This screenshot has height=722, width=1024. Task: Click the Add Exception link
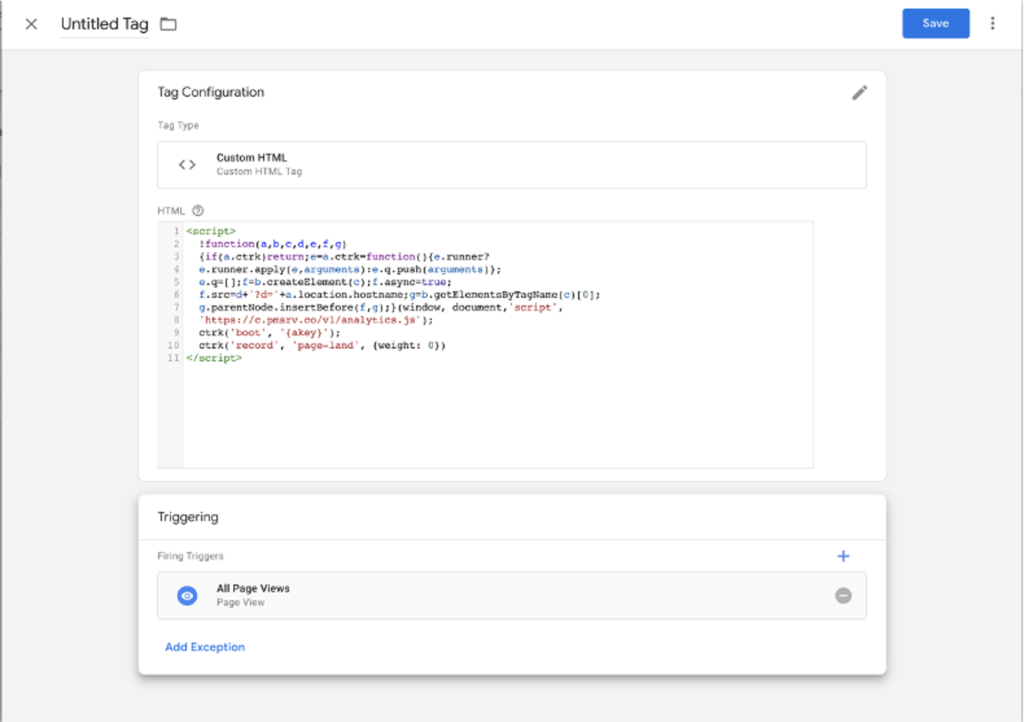(x=205, y=647)
